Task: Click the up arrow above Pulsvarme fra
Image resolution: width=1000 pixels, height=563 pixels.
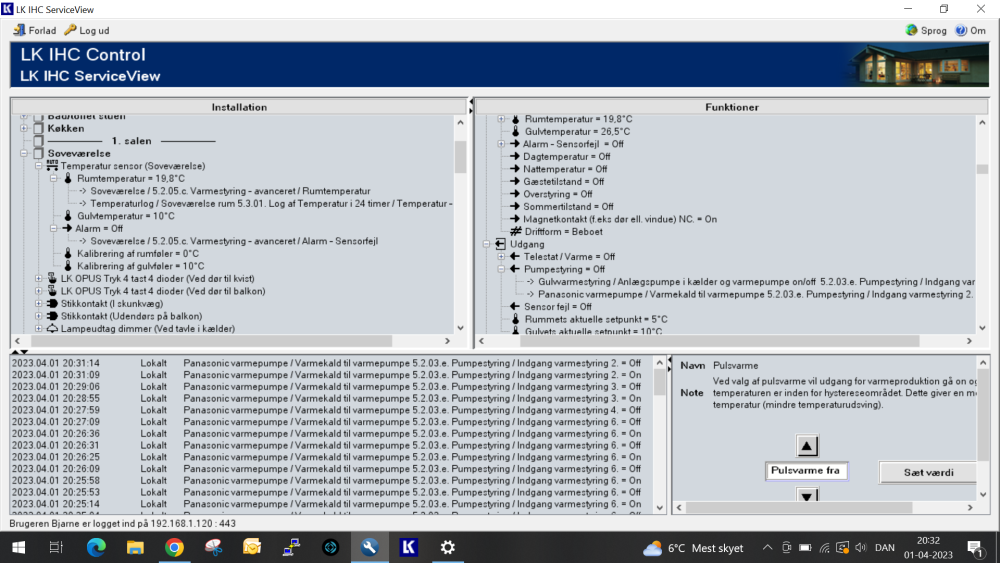Action: [x=808, y=446]
